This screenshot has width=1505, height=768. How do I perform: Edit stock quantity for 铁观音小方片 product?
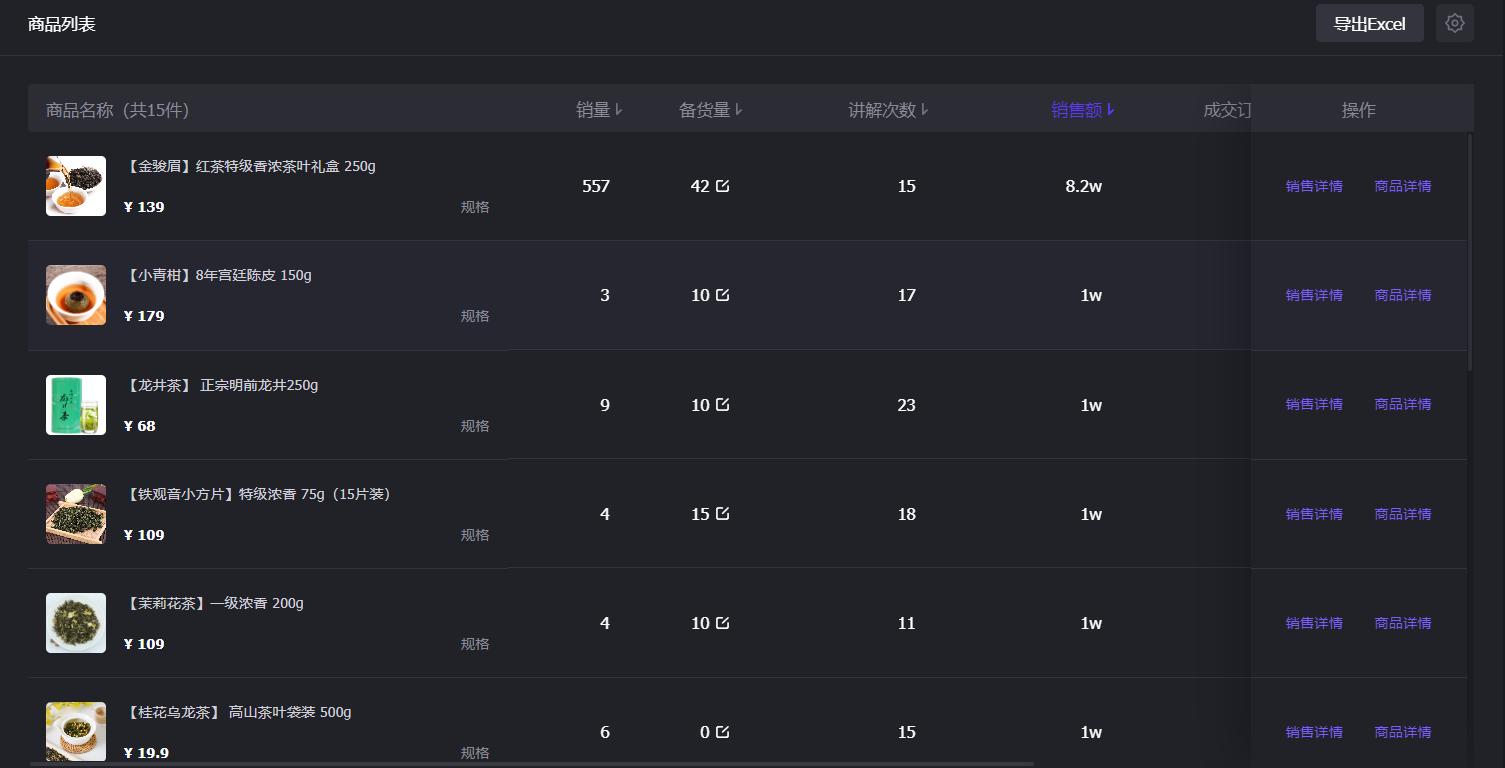(x=723, y=514)
